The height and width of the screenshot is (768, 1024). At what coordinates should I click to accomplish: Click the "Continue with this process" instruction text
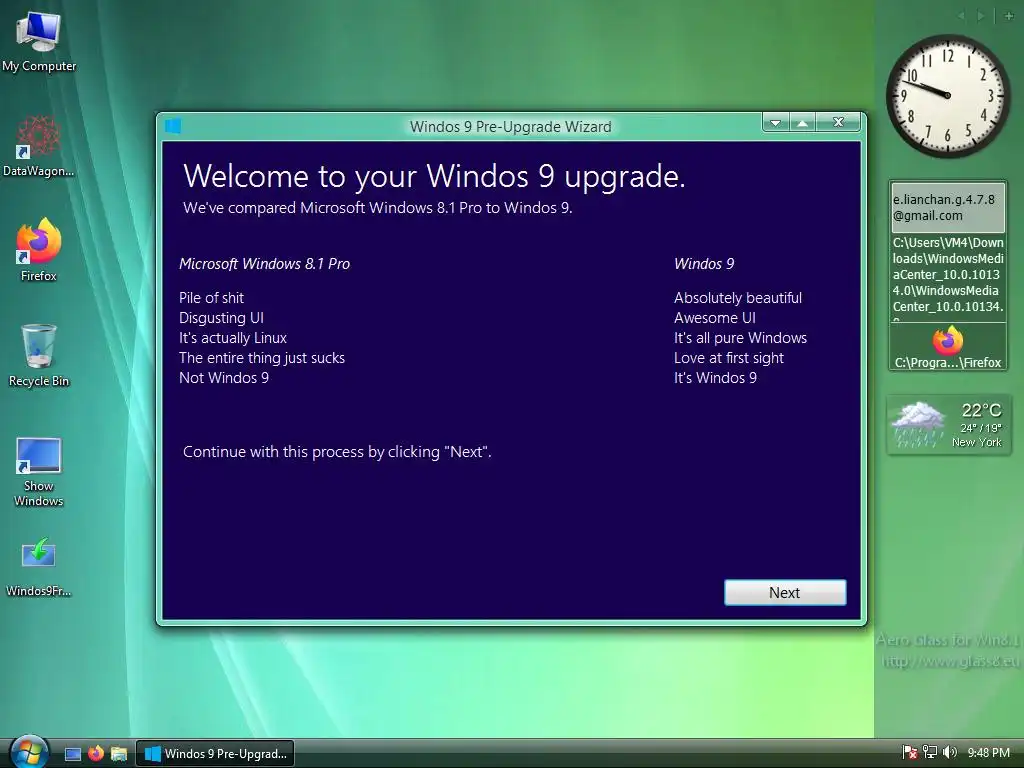337,452
